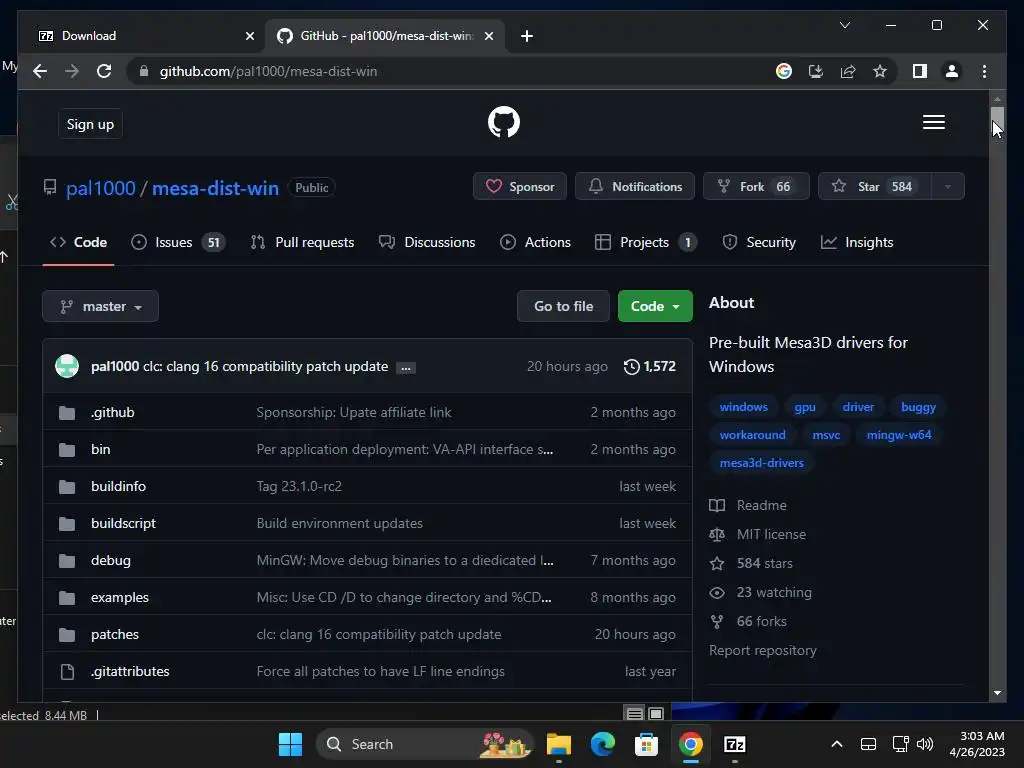Open the bin folder
The image size is (1024, 768).
point(101,449)
